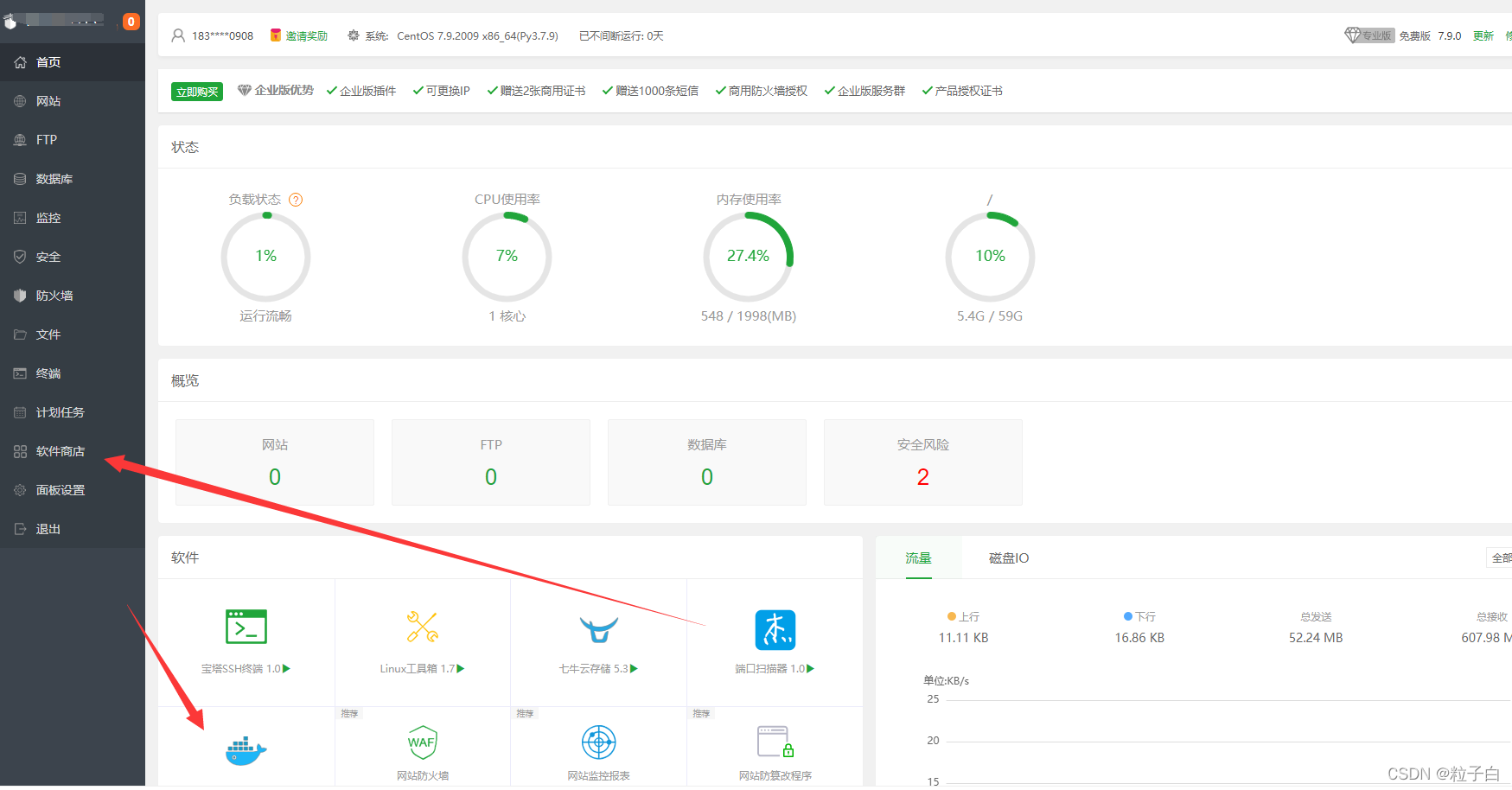Viewport: 1512px width, 790px height.
Task: Click disk usage text 5.4G / 59G
Action: 990,316
